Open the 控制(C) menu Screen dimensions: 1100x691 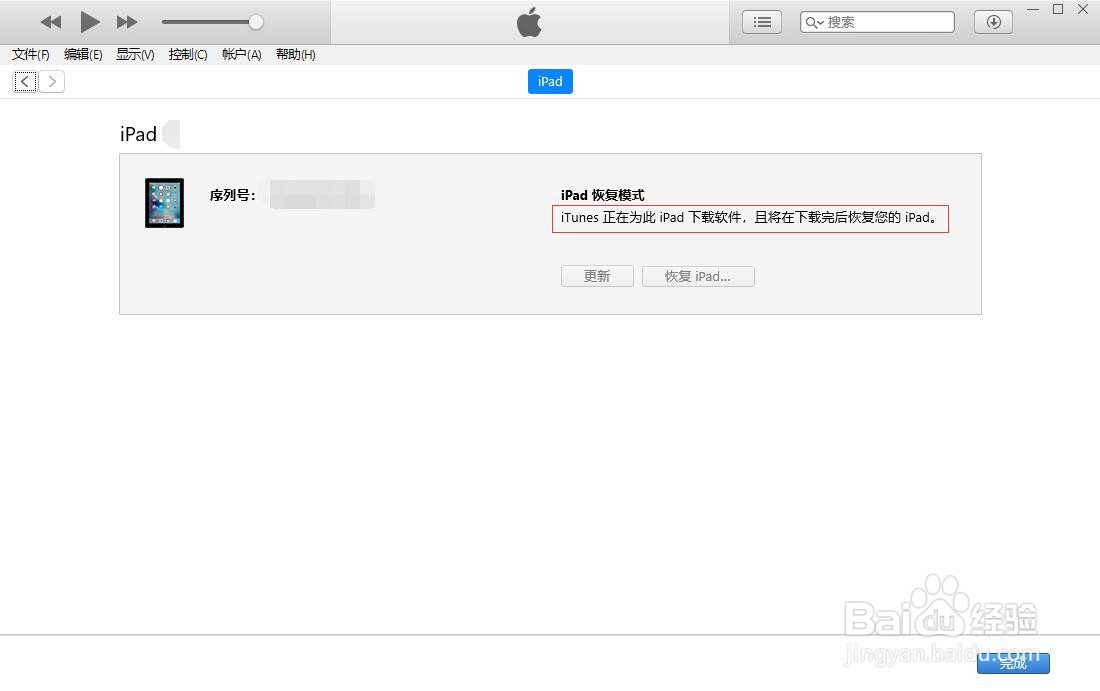188,55
